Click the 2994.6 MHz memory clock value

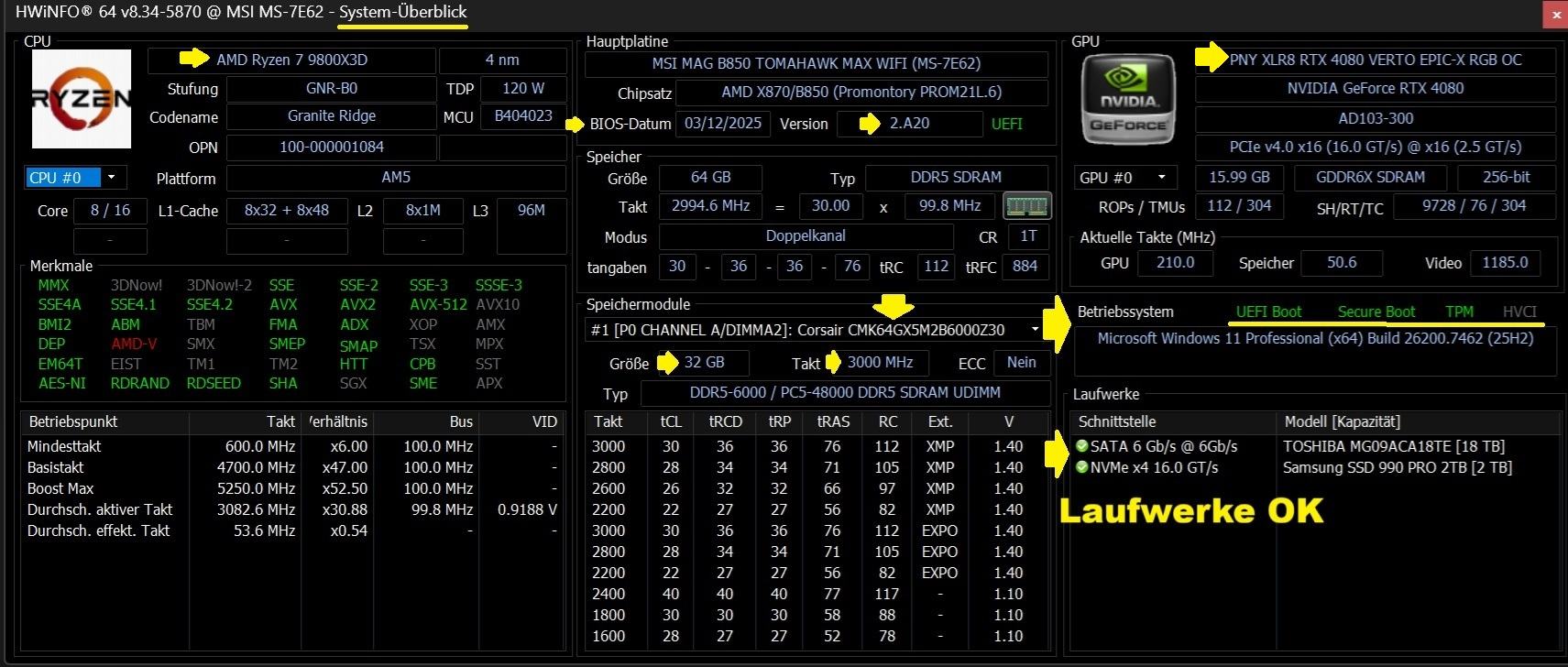711,206
